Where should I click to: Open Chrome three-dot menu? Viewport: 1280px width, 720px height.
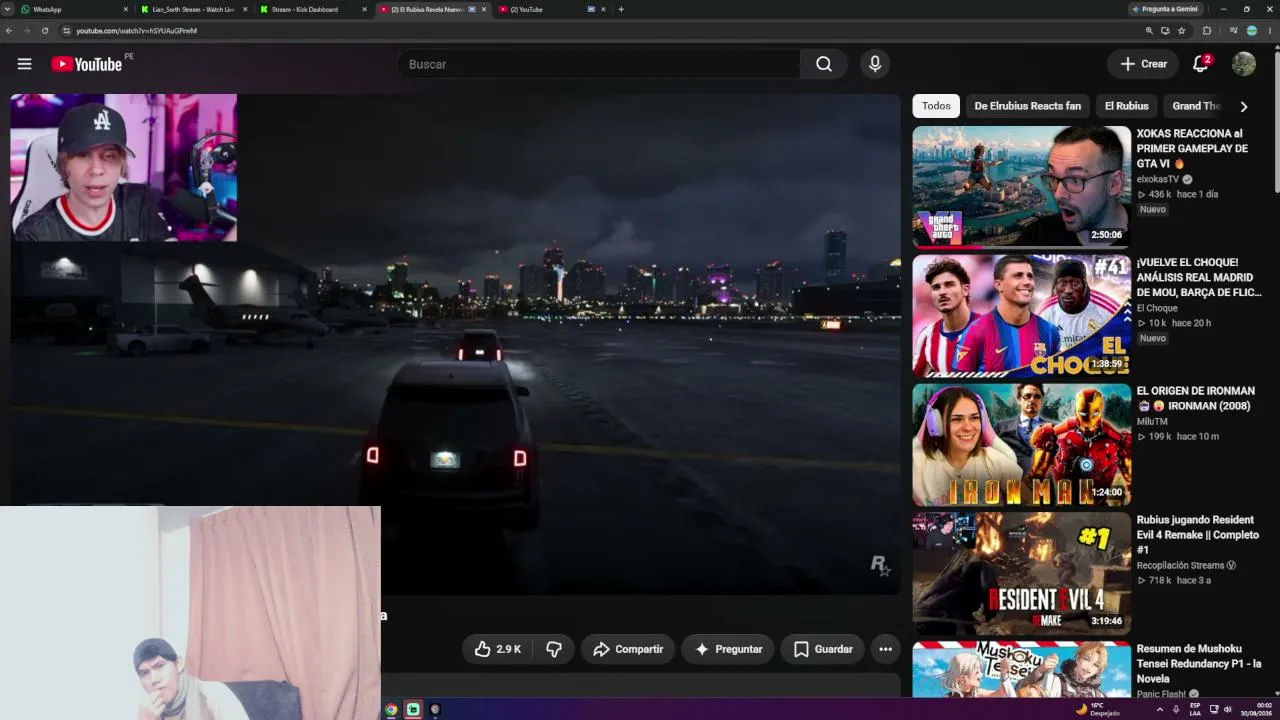pyautogui.click(x=1269, y=31)
